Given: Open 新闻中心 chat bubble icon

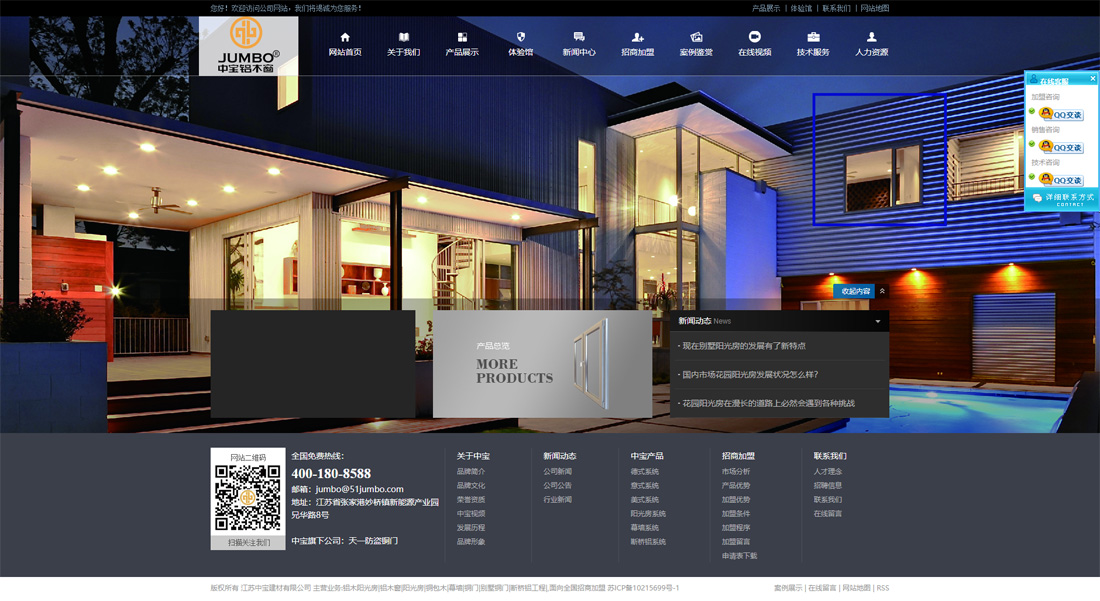Looking at the screenshot, I should [x=579, y=37].
